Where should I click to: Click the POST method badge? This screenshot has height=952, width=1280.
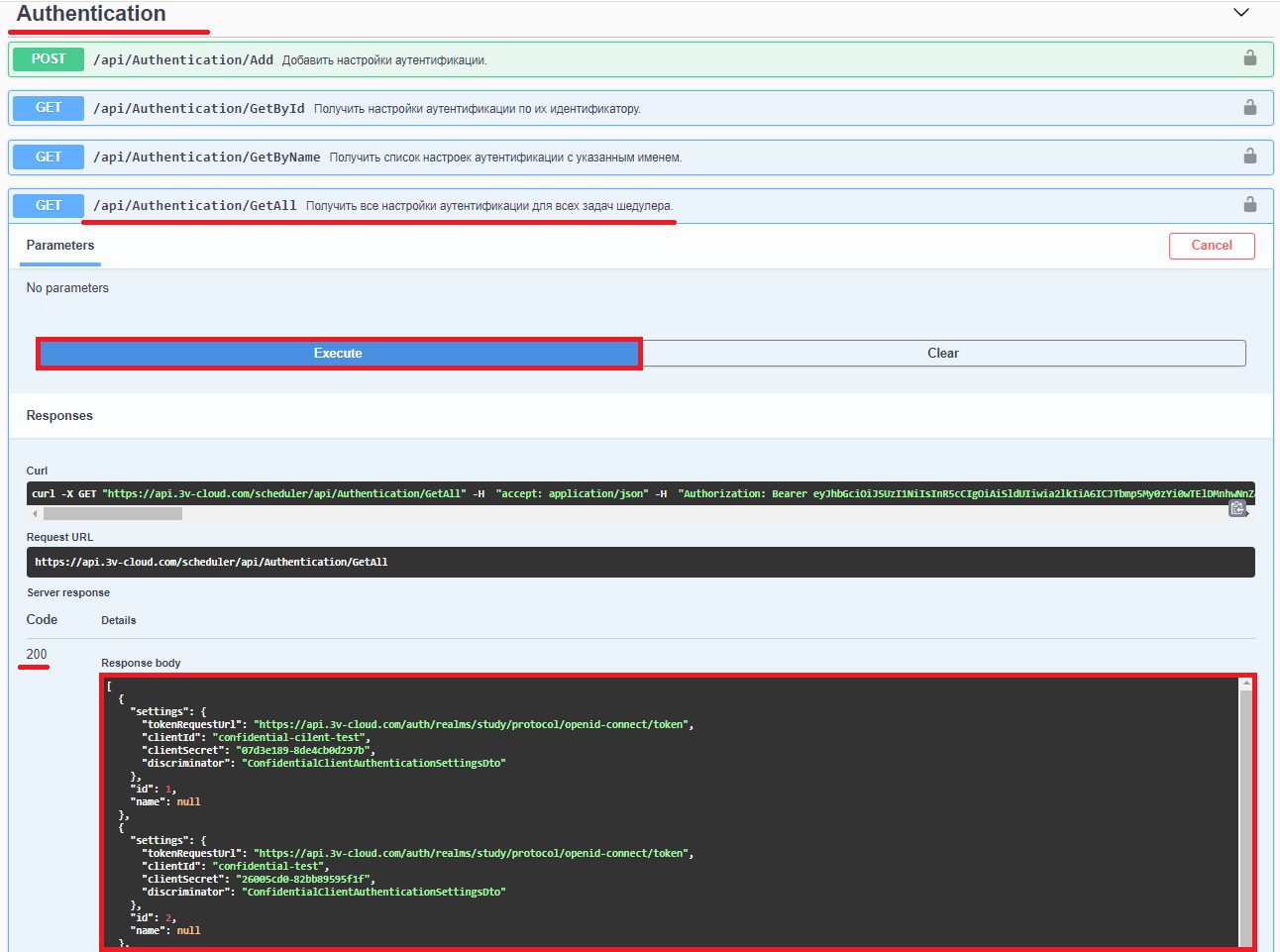(49, 59)
